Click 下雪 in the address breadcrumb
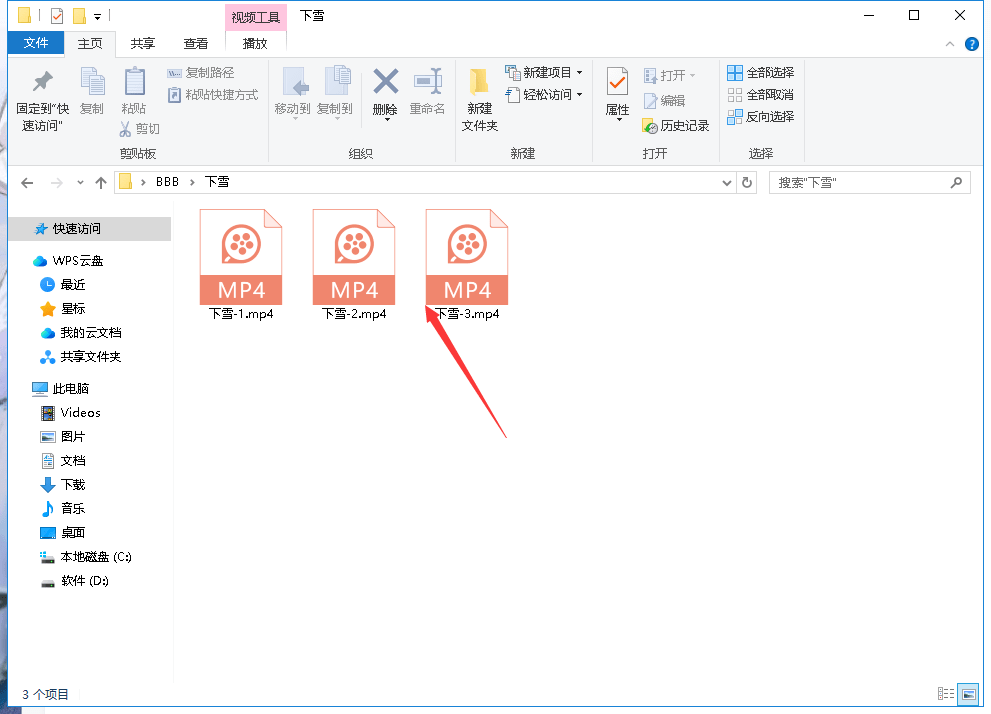The width and height of the screenshot is (991, 714). (x=217, y=182)
